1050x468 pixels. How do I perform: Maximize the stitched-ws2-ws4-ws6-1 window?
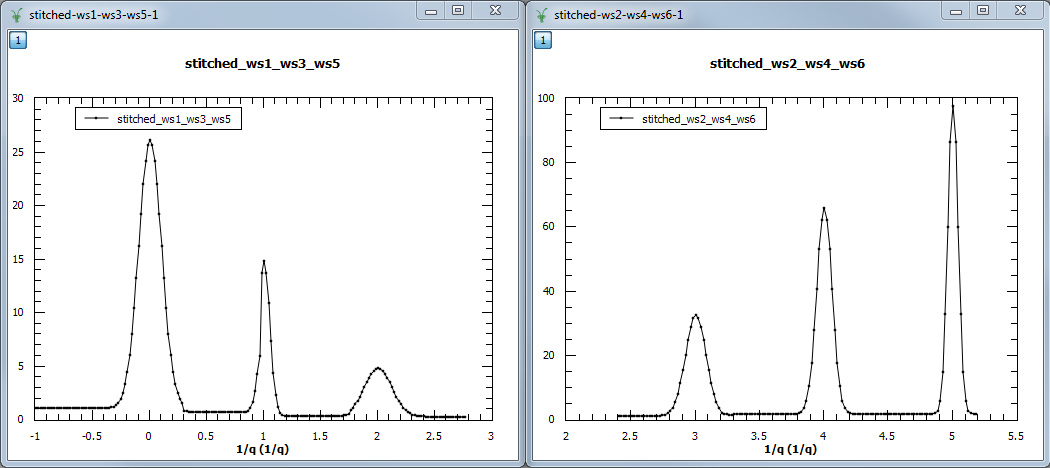[x=983, y=10]
